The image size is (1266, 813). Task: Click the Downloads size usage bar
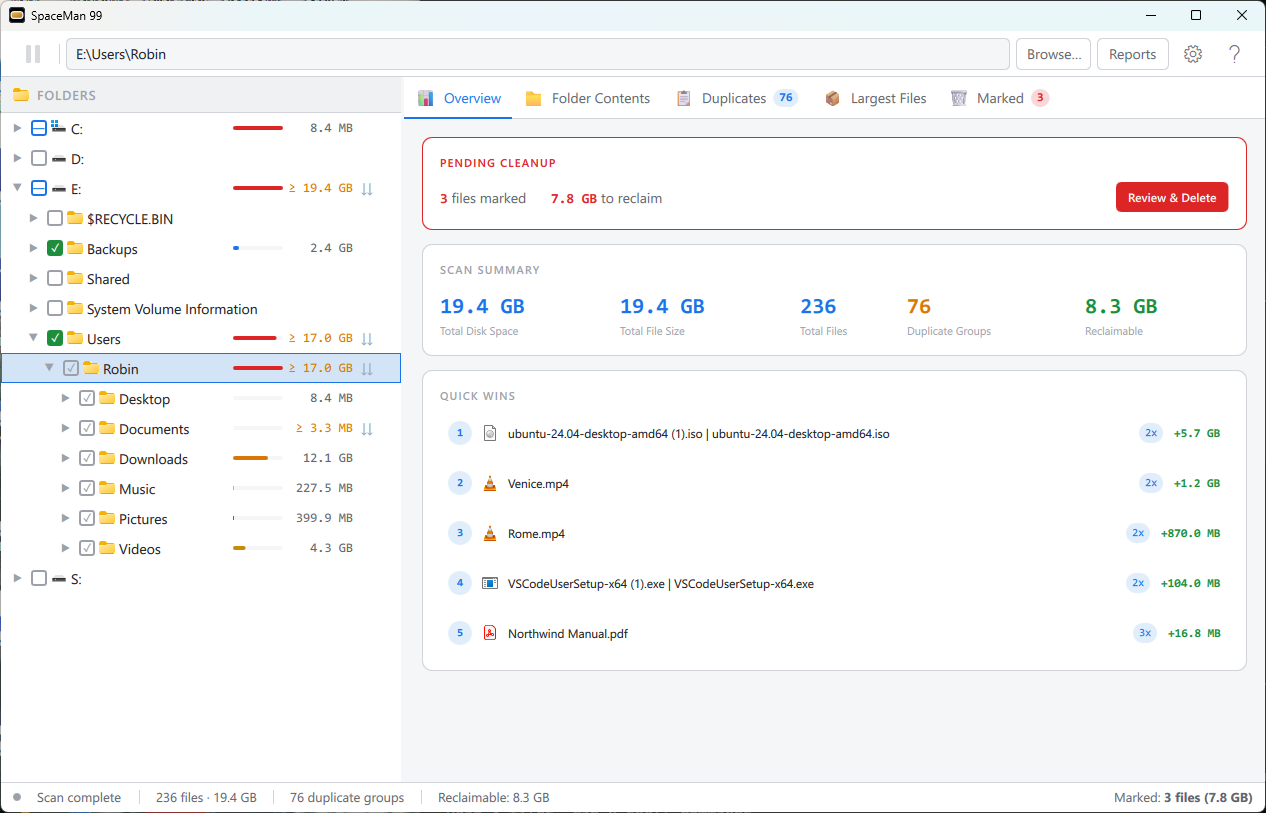[258, 458]
